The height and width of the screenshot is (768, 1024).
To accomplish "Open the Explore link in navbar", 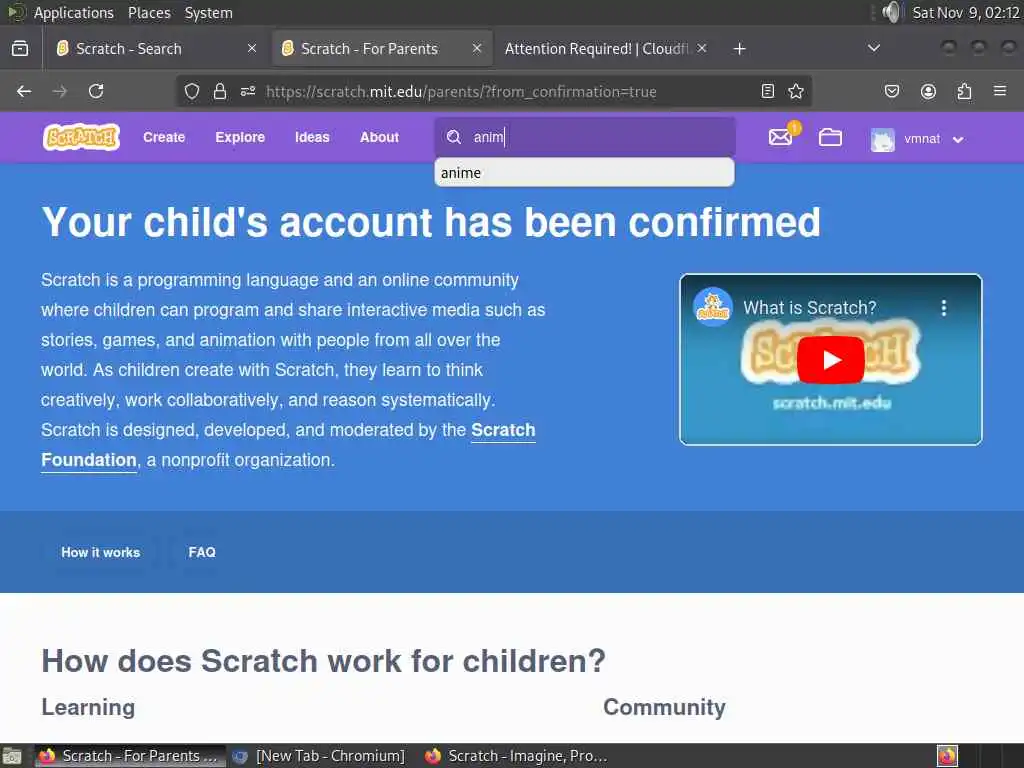I will point(240,137).
